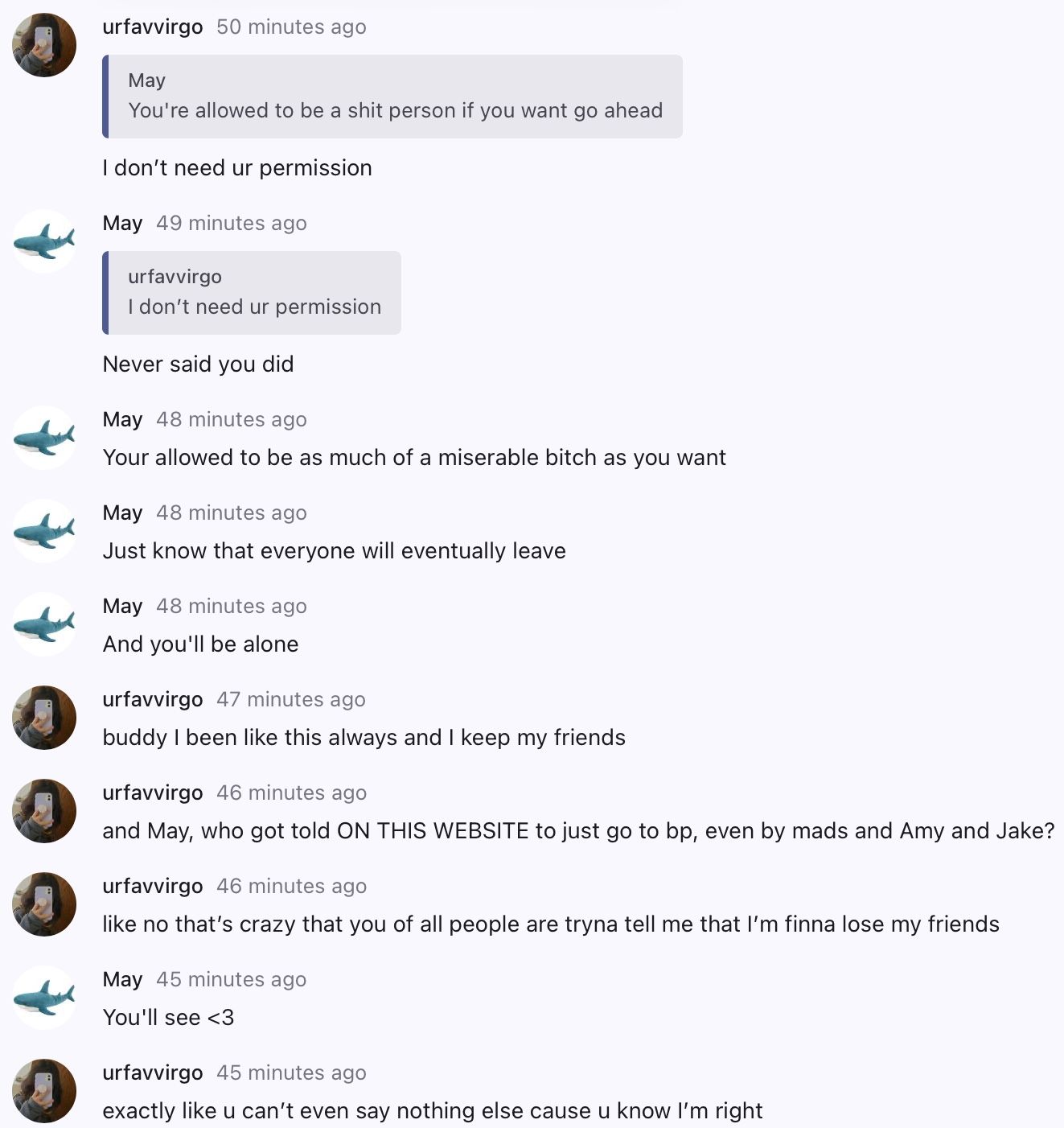Click username urfavvirgo on the 50 minutes ago message
This screenshot has height=1128, width=1064.
152,27
